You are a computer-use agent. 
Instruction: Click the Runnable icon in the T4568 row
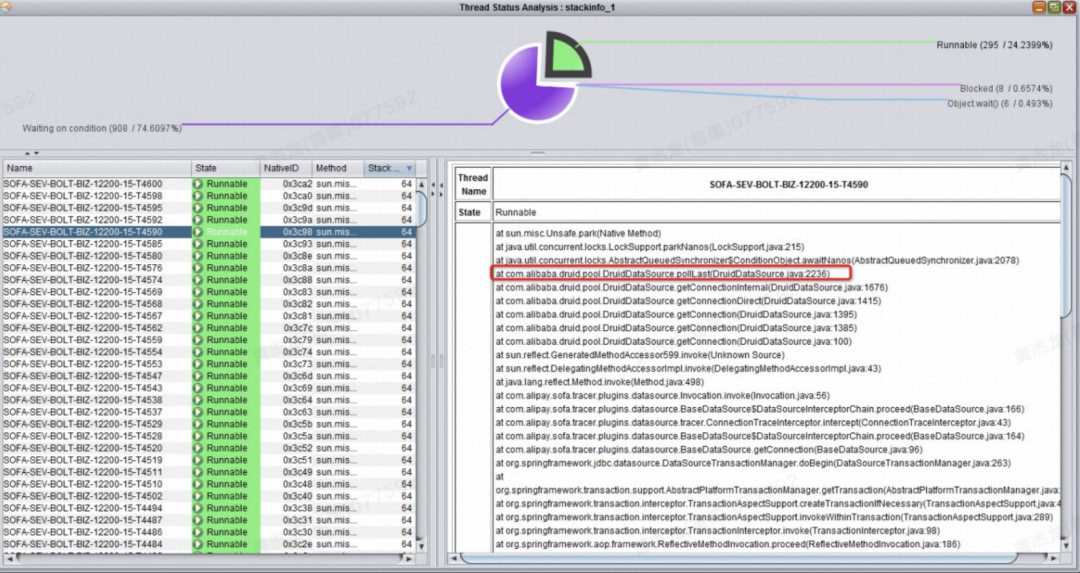click(198, 304)
